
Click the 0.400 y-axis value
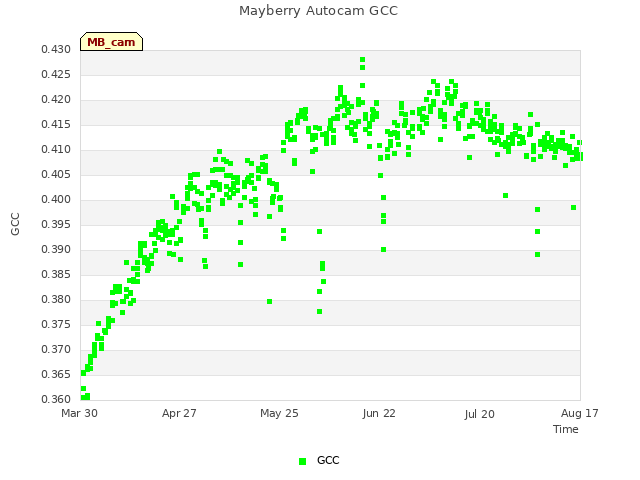(x=56, y=200)
